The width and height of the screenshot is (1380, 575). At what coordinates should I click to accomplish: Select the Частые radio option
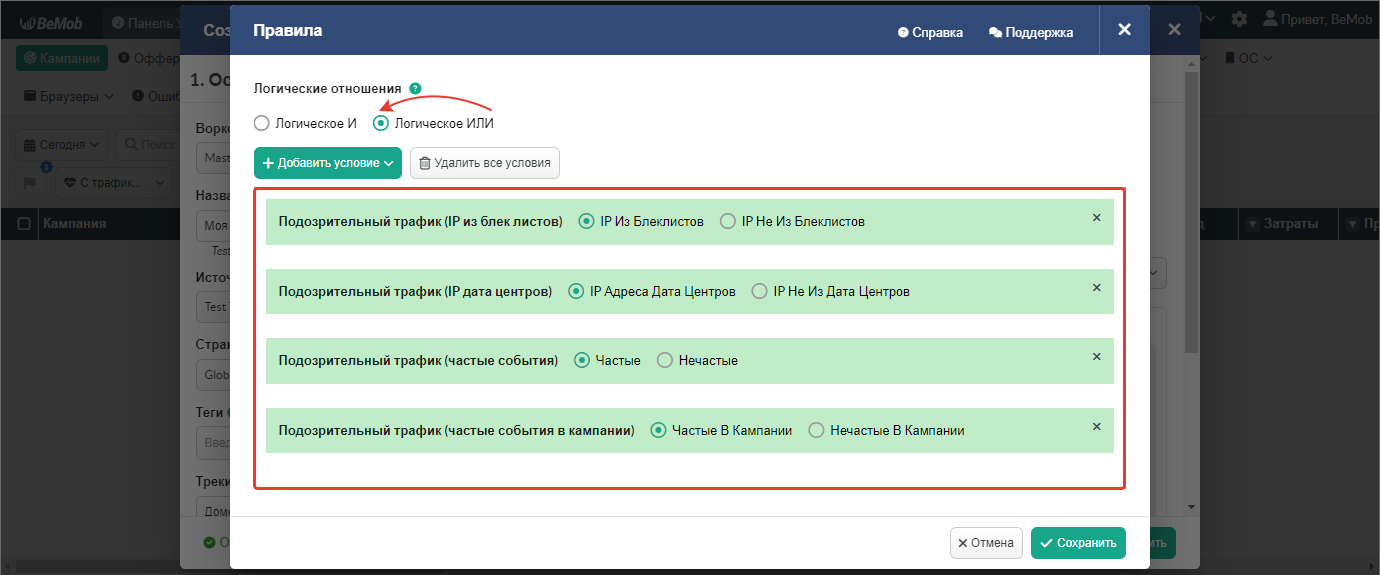point(582,360)
